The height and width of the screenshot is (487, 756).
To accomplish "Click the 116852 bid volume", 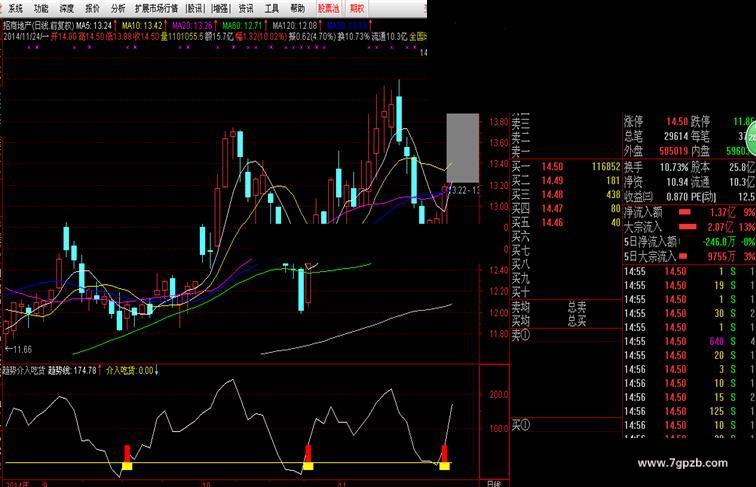I will coord(606,166).
